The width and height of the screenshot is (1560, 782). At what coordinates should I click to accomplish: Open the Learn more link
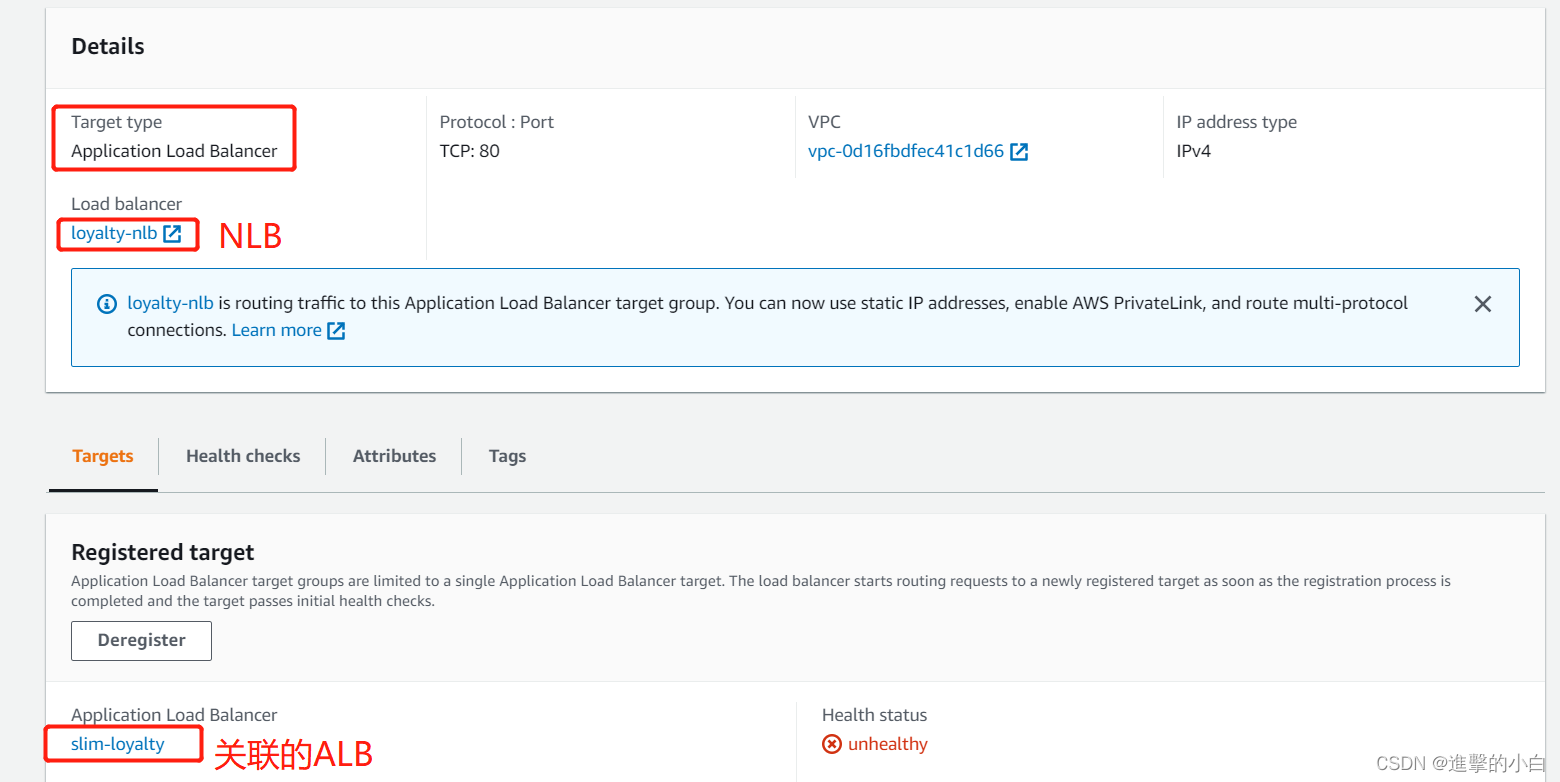(x=277, y=330)
